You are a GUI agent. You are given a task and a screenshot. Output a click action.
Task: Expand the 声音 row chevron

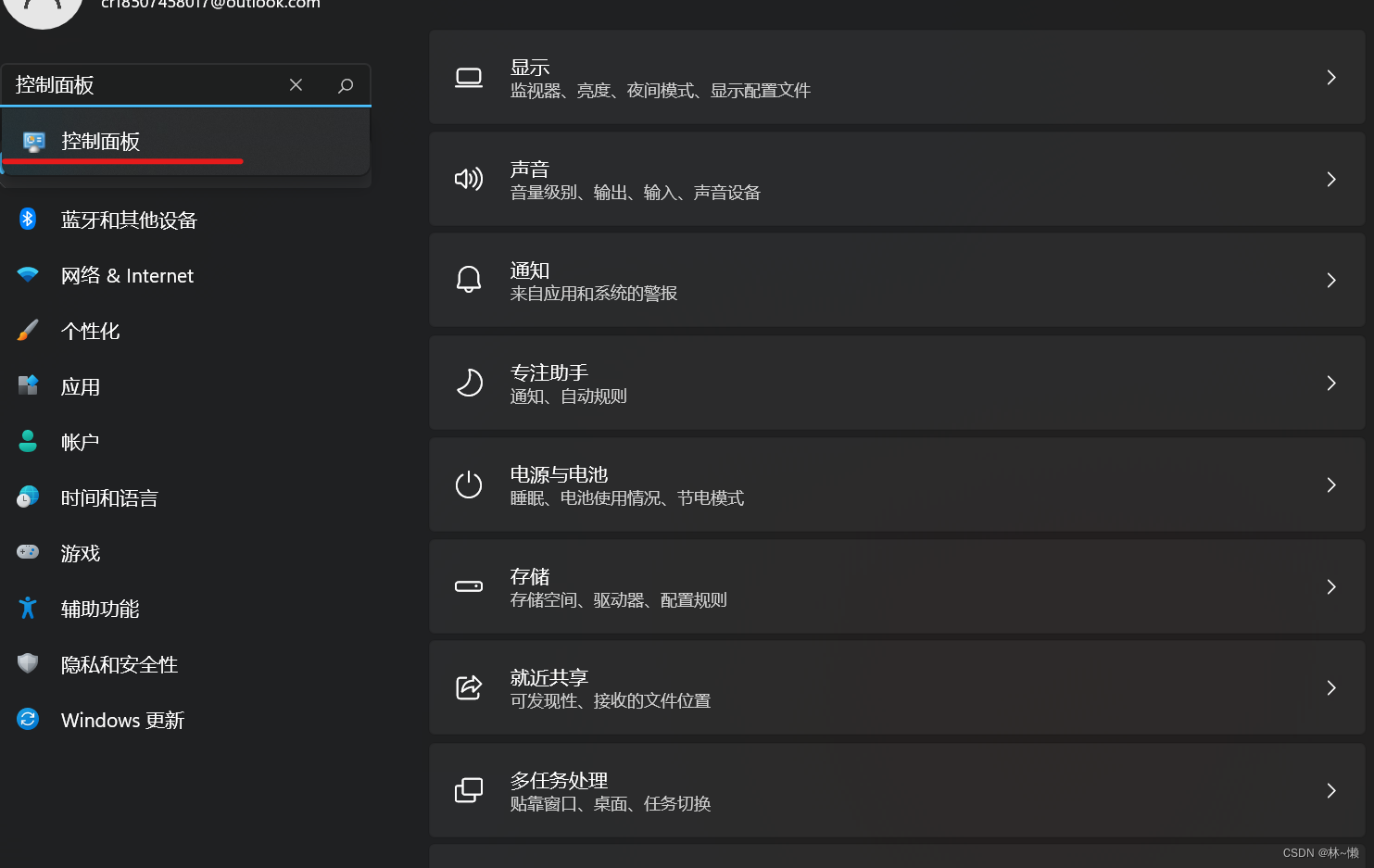(1330, 180)
